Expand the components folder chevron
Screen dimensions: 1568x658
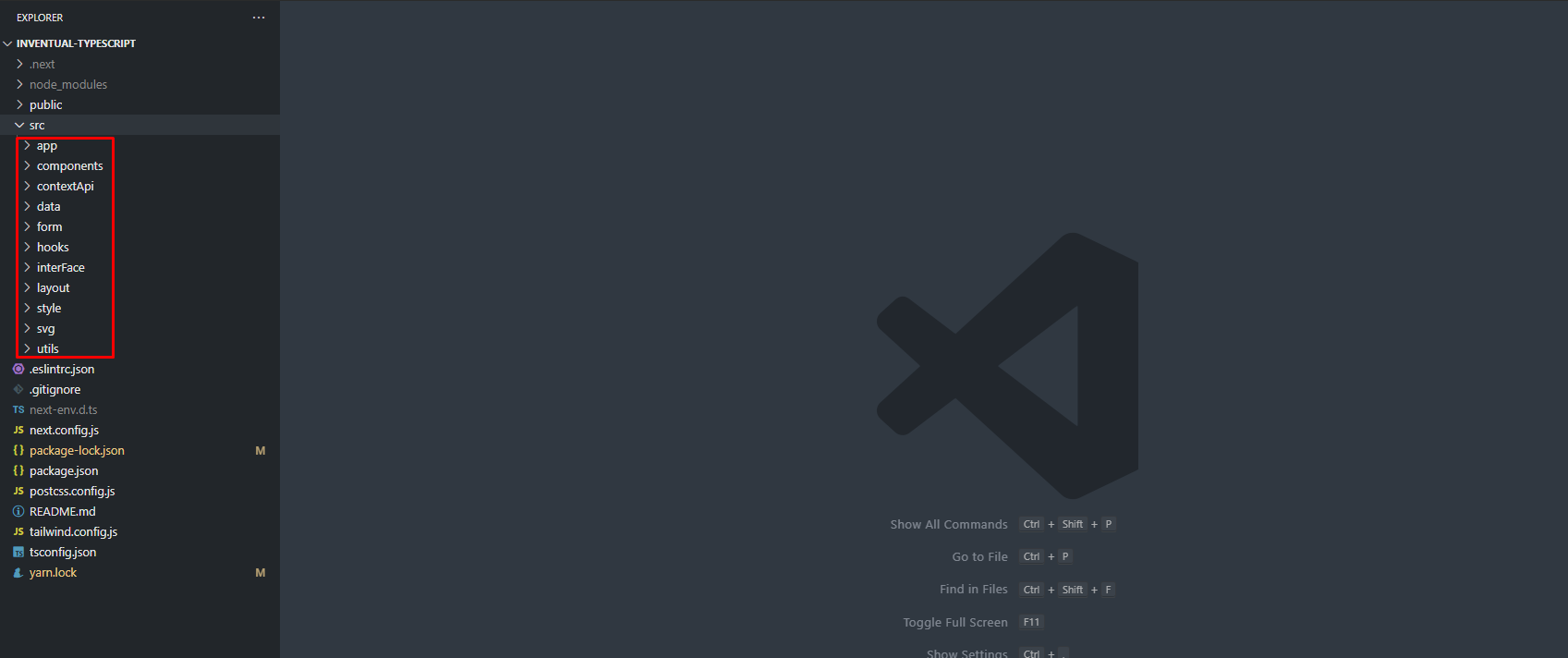(x=27, y=165)
